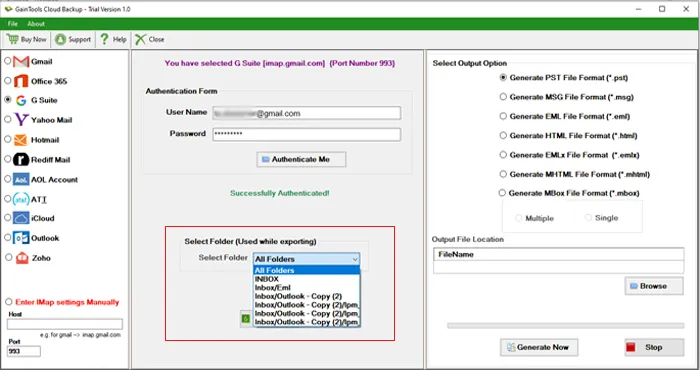Click the Rediff Mail logo icon
This screenshot has height=370, width=700.
click(x=21, y=159)
